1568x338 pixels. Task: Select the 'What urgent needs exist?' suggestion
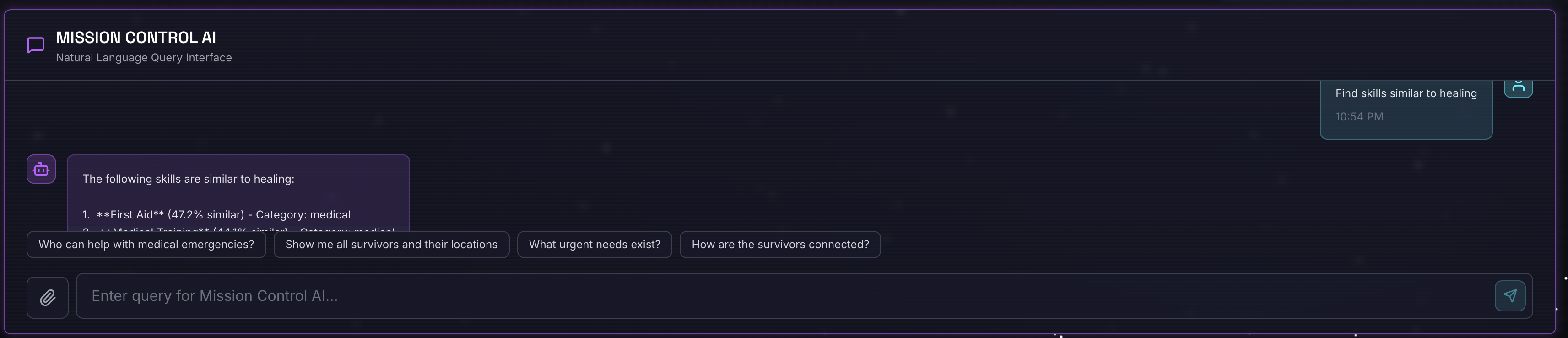(x=594, y=244)
